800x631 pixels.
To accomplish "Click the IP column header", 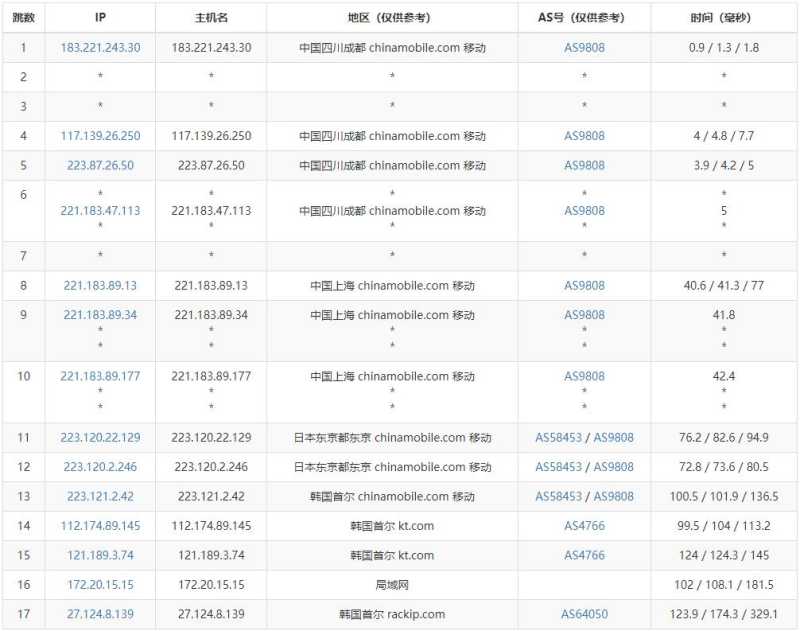I will tap(101, 17).
